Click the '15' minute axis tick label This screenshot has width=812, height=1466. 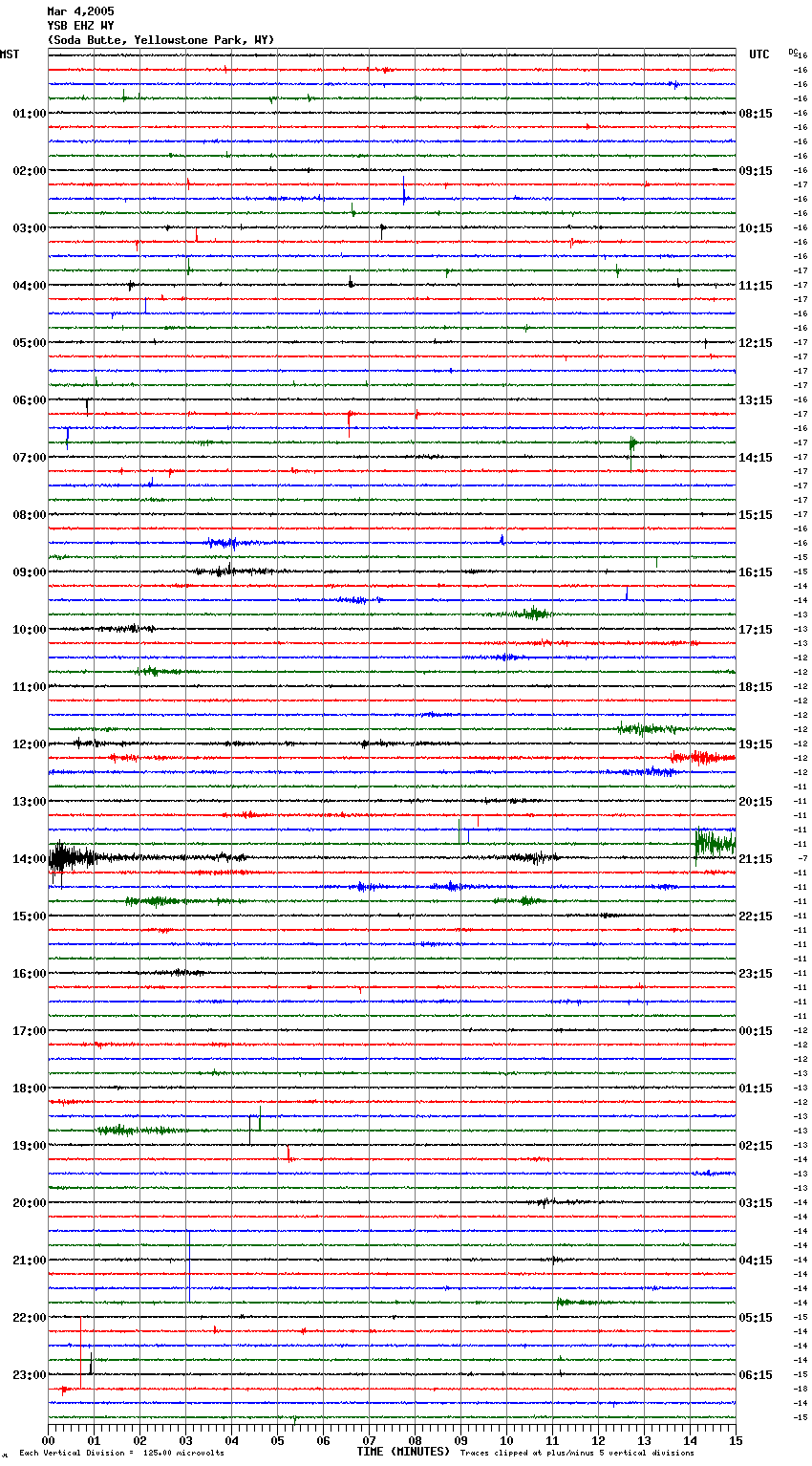(x=735, y=1440)
